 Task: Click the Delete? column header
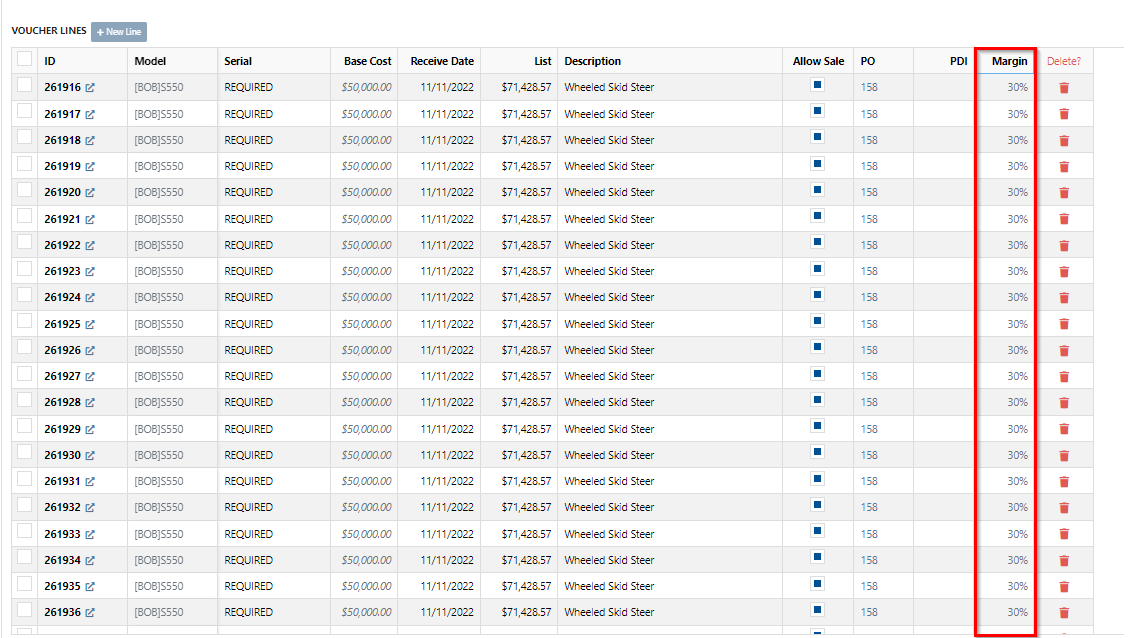pyautogui.click(x=1063, y=61)
